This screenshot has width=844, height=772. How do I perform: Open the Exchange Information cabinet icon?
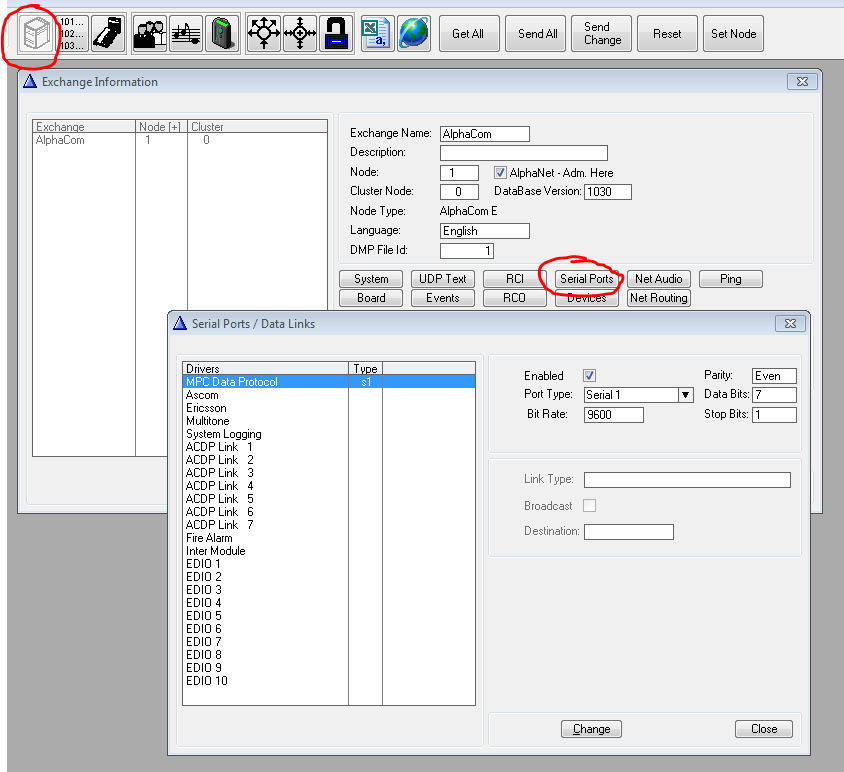[x=35, y=33]
